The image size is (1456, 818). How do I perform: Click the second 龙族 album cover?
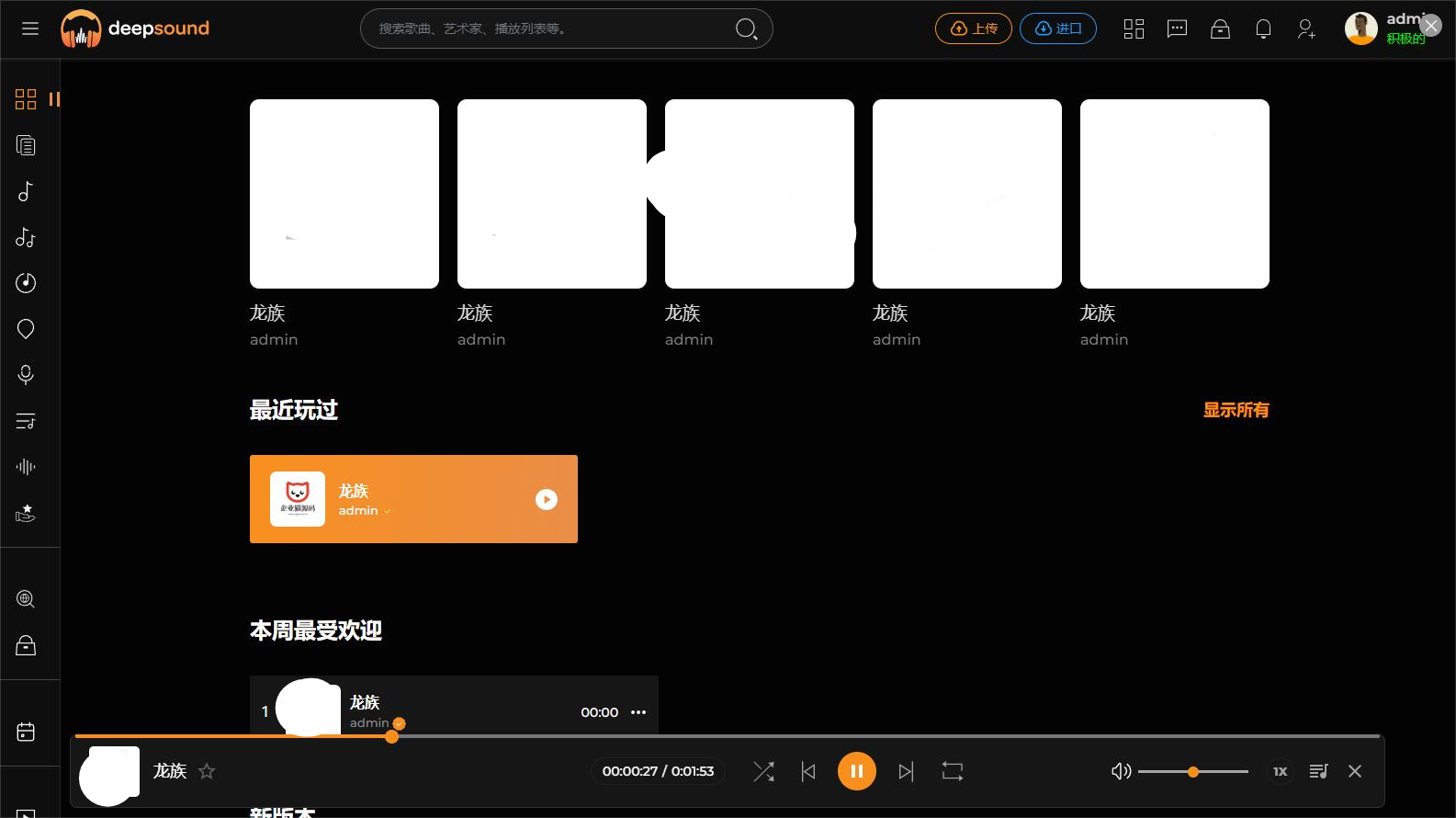(552, 194)
